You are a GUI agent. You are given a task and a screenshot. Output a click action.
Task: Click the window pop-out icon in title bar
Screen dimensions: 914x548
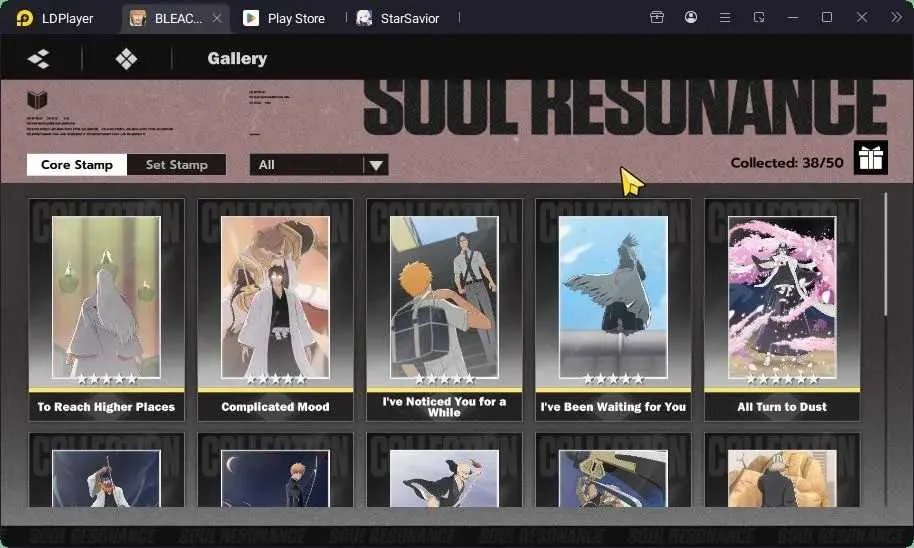click(759, 17)
